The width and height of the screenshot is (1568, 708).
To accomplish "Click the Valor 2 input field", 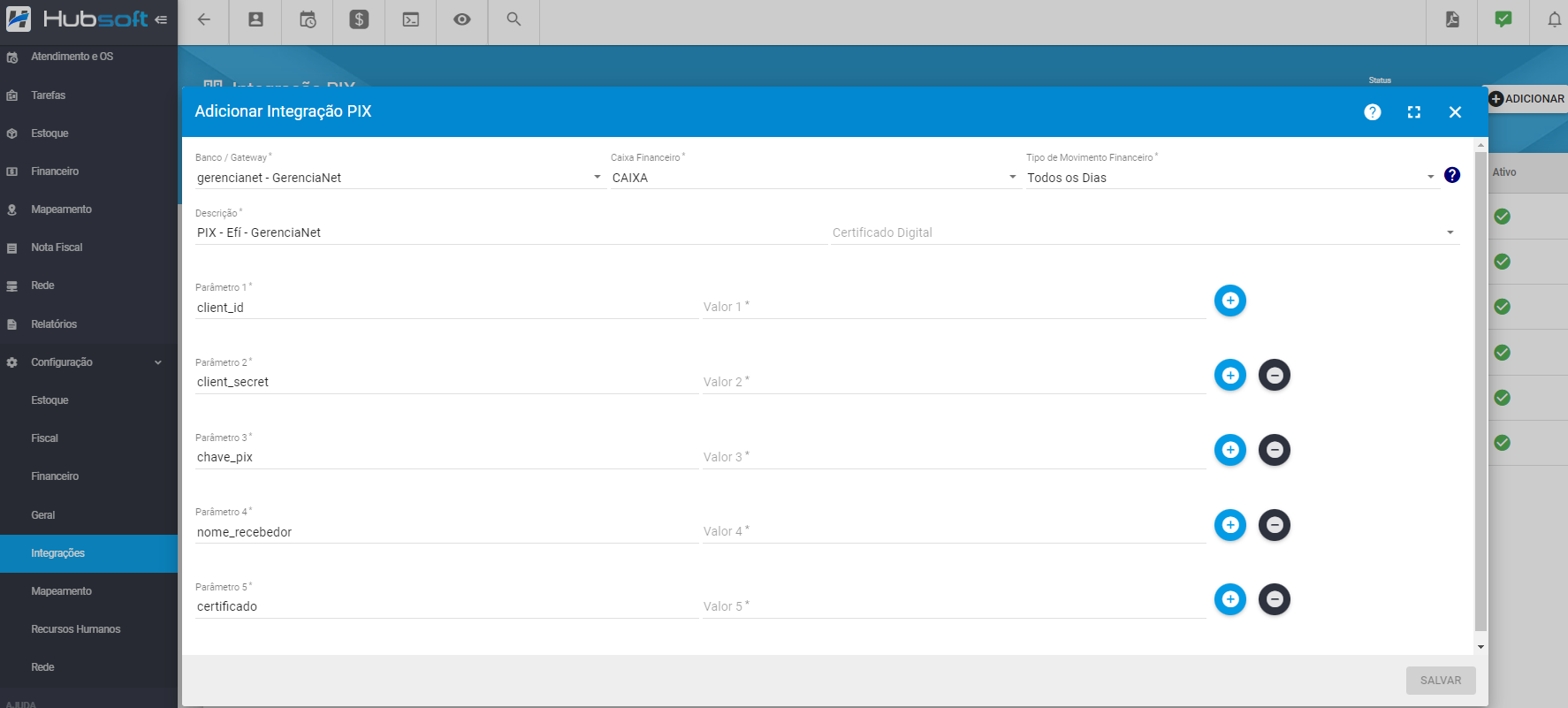I will coord(954,382).
